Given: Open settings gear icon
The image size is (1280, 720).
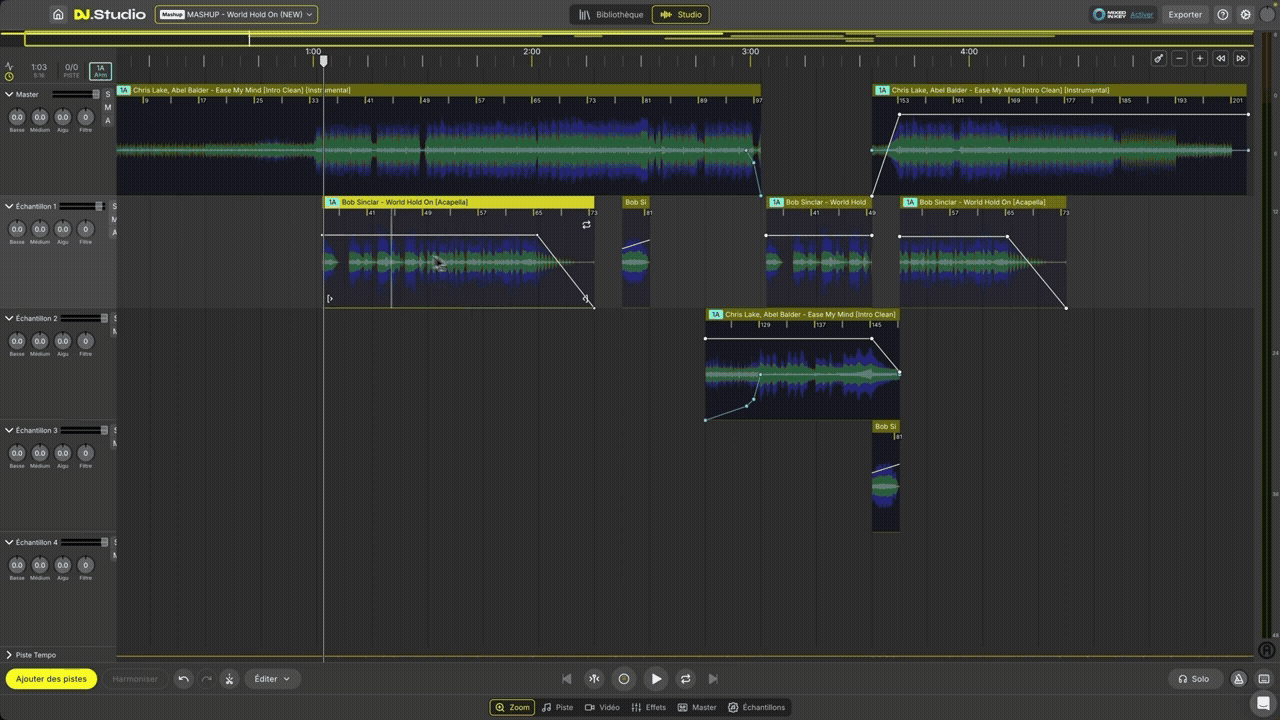Looking at the screenshot, I should pyautogui.click(x=1245, y=15).
